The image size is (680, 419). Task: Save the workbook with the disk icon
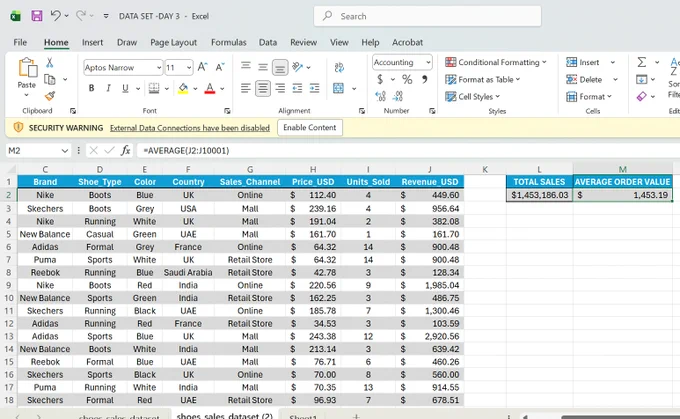tap(37, 16)
